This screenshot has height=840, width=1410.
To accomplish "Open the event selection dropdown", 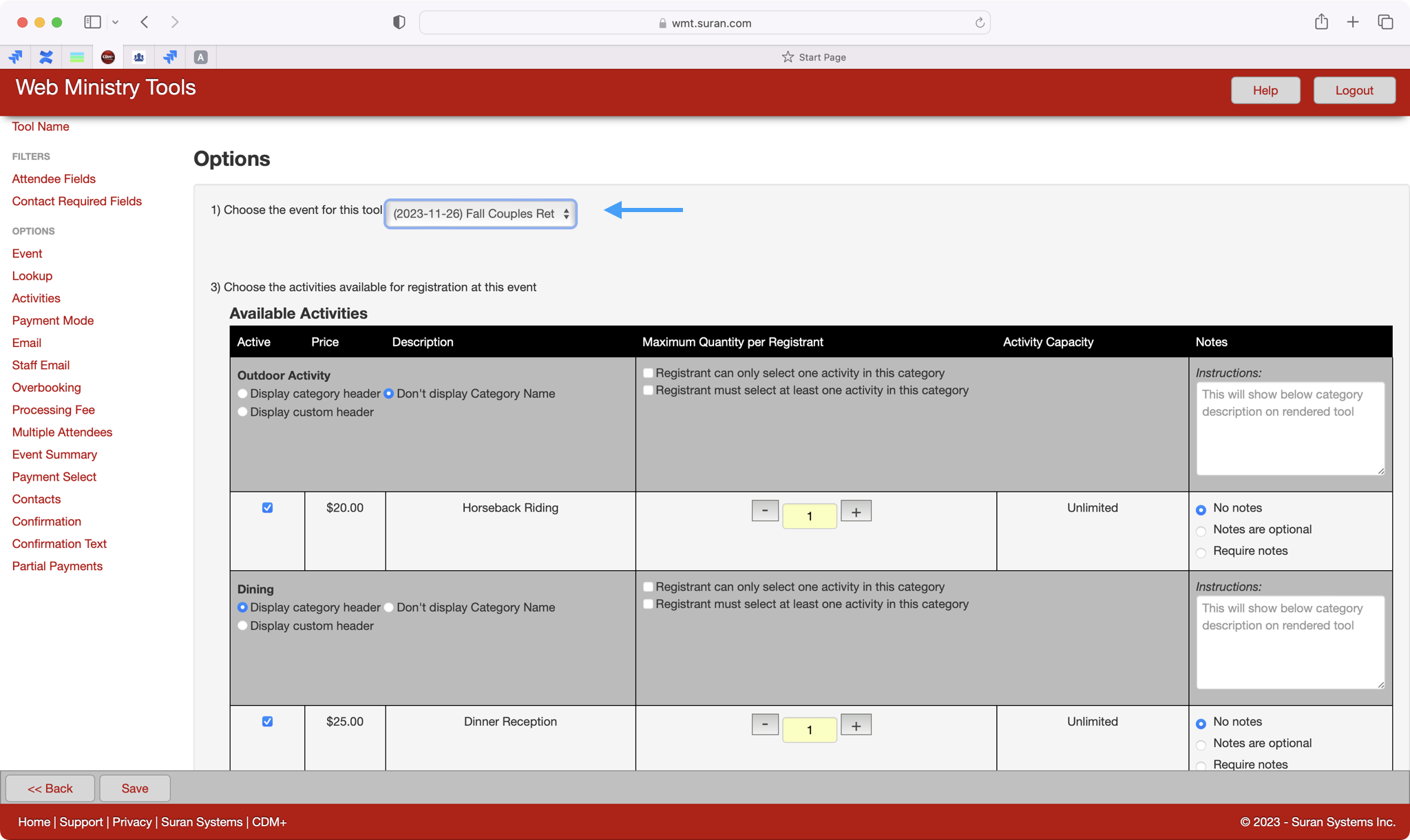I will point(481,213).
